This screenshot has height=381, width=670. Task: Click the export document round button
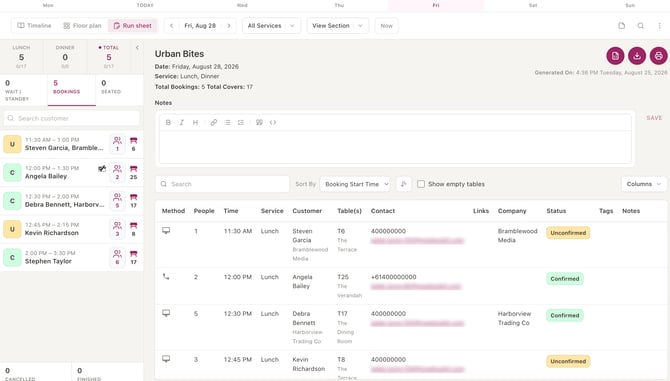615,56
